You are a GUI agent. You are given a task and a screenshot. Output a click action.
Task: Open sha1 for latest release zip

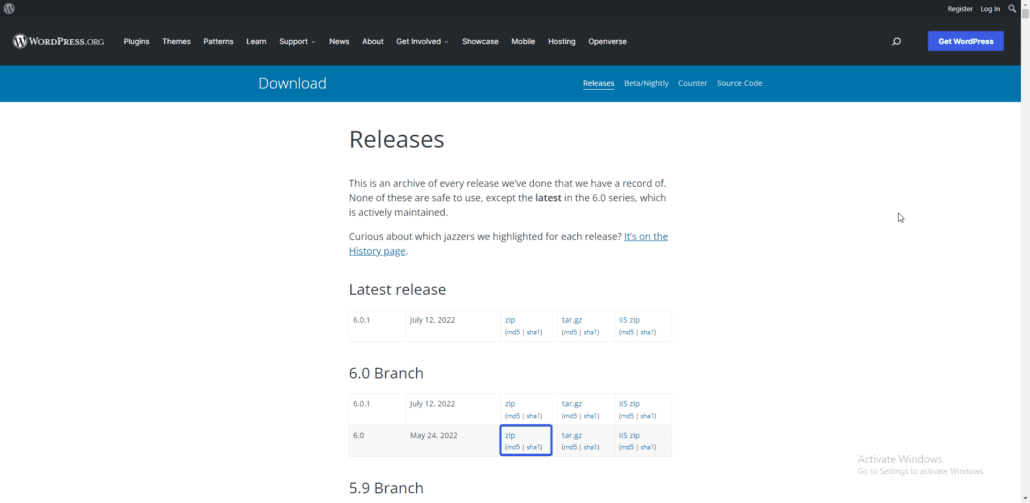pyautogui.click(x=533, y=332)
